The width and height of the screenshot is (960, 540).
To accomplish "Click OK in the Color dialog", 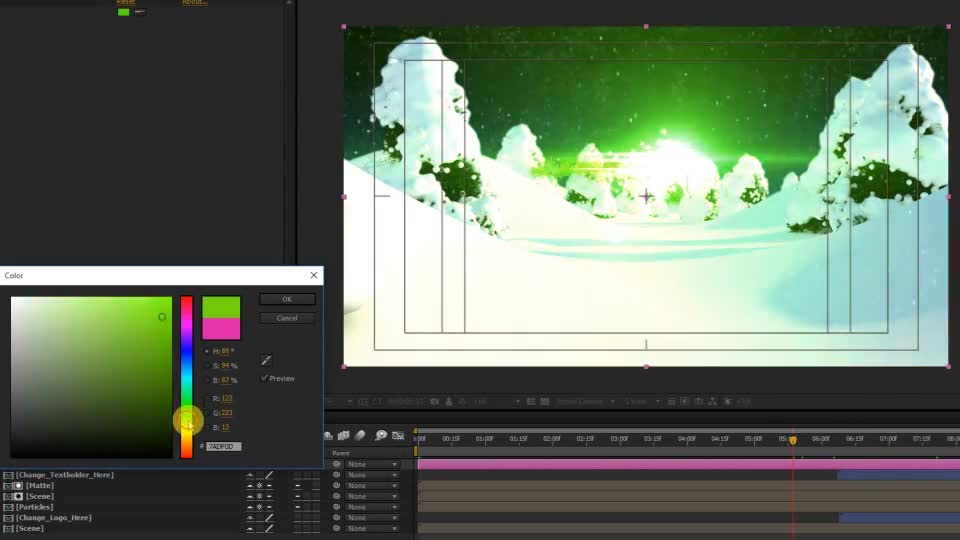I will tap(287, 299).
